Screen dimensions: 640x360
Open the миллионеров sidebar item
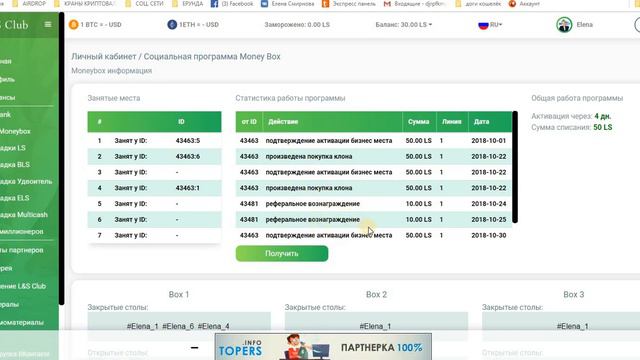pos(22,231)
